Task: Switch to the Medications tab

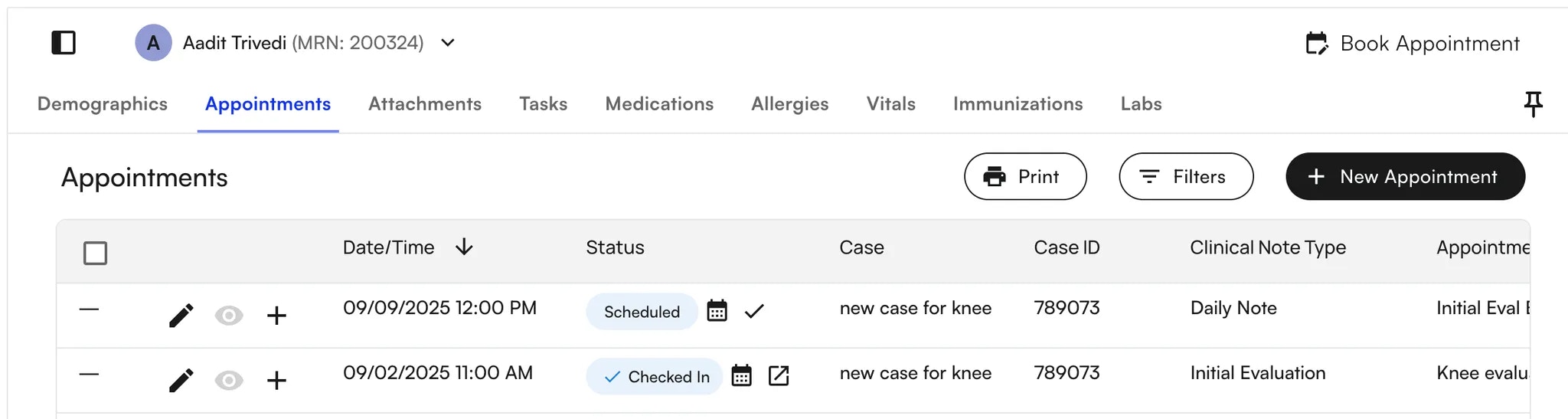Action: pyautogui.click(x=659, y=104)
